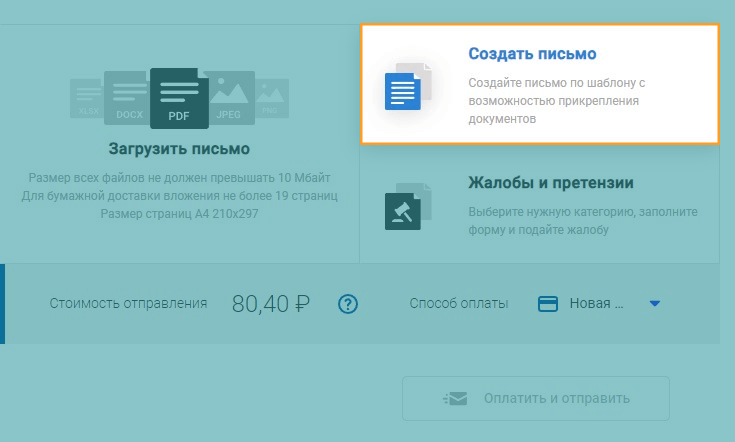Click the Стоимость отправления label

click(x=128, y=303)
